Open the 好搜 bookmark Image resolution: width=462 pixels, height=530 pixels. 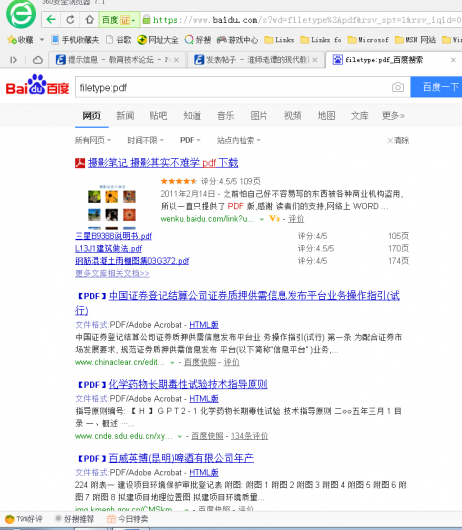click(198, 40)
